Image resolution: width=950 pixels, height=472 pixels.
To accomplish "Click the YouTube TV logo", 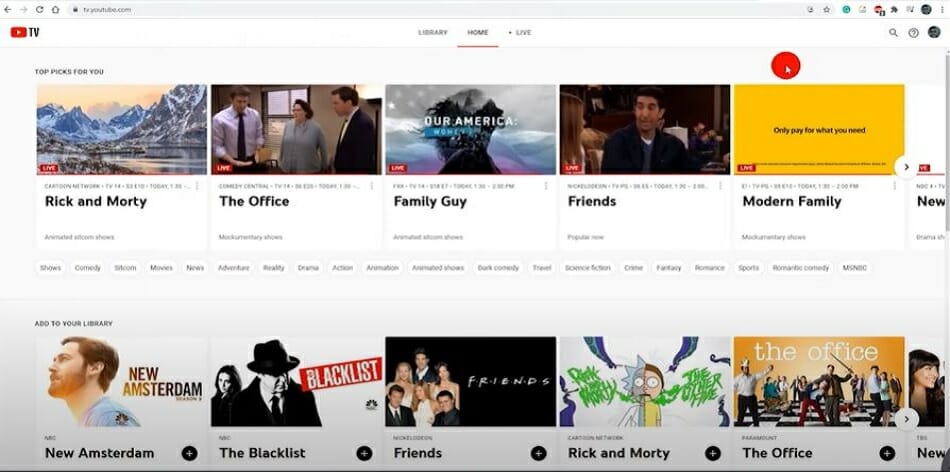I will pos(25,33).
